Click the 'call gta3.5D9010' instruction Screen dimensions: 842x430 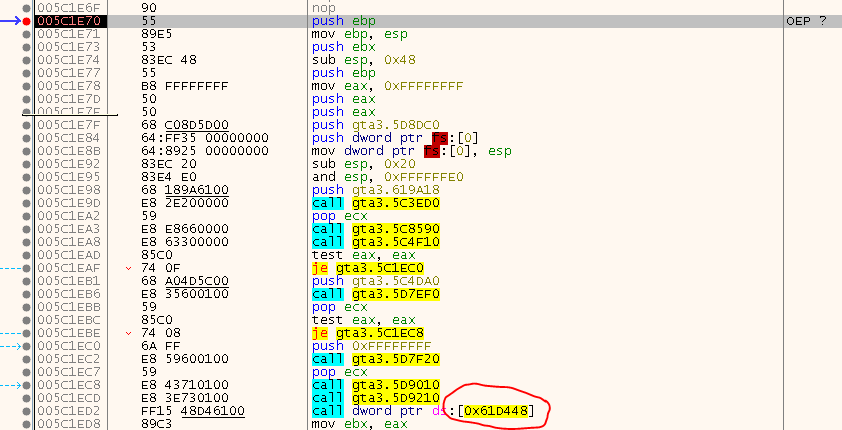[376, 385]
